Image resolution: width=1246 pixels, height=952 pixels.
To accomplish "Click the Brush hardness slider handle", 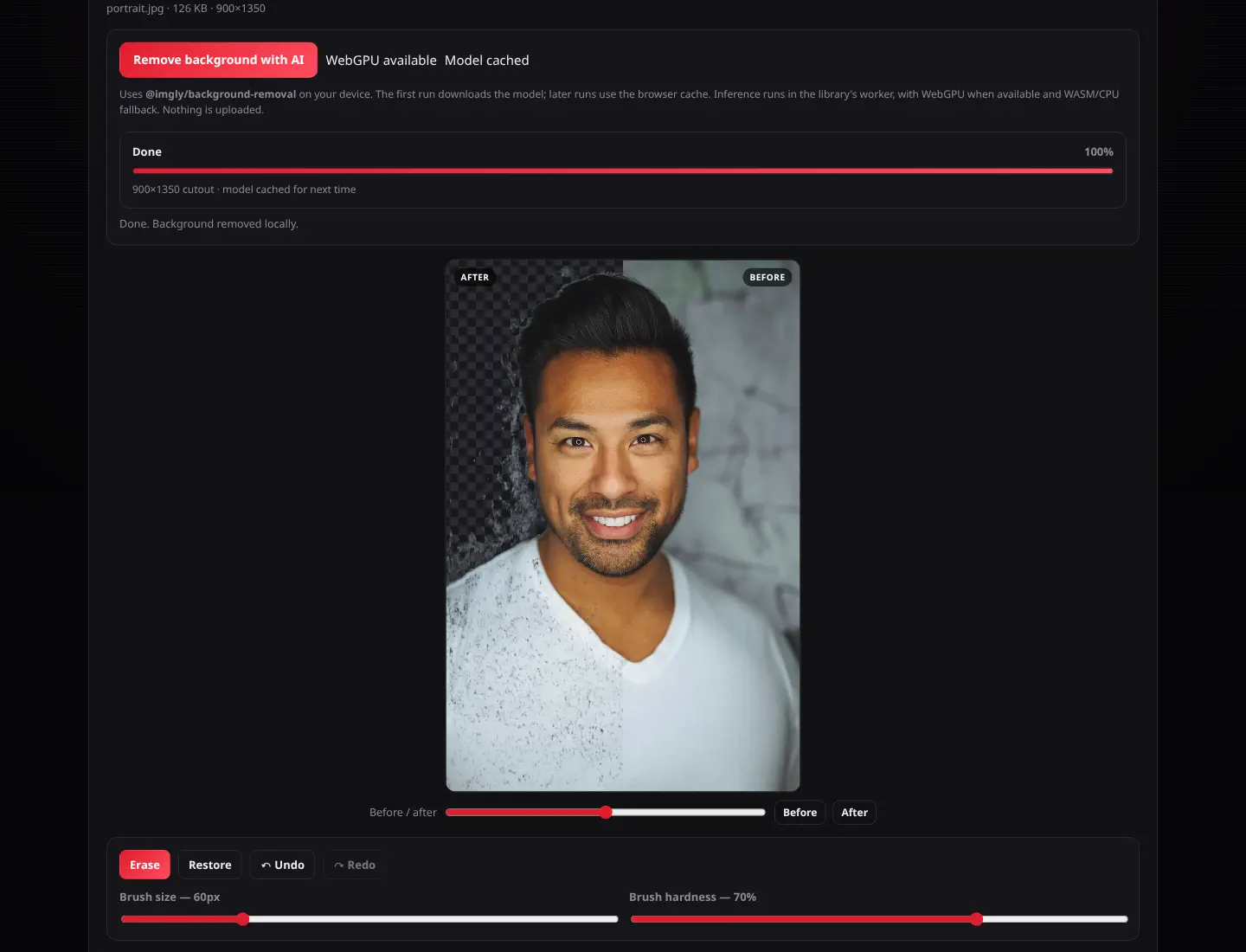I will (977, 919).
